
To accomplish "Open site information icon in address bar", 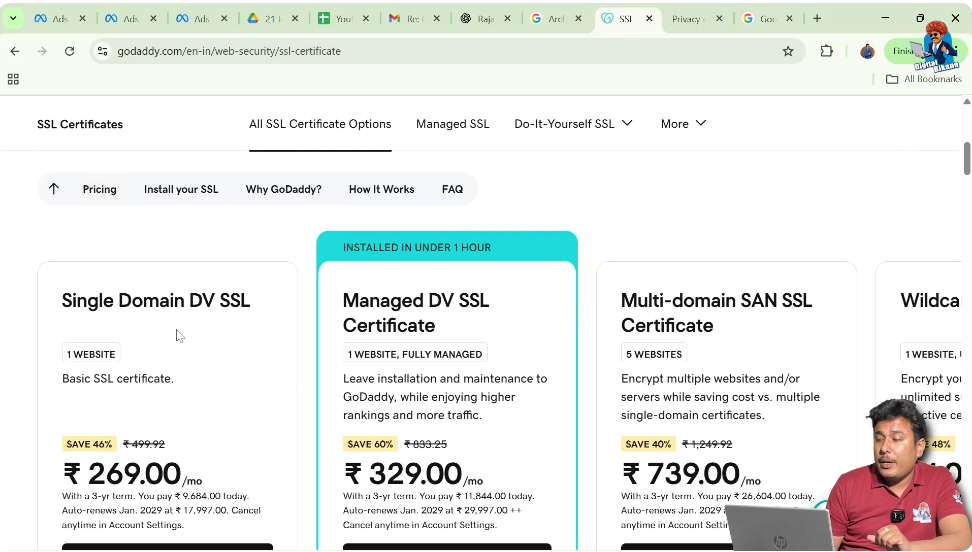I will (x=103, y=51).
